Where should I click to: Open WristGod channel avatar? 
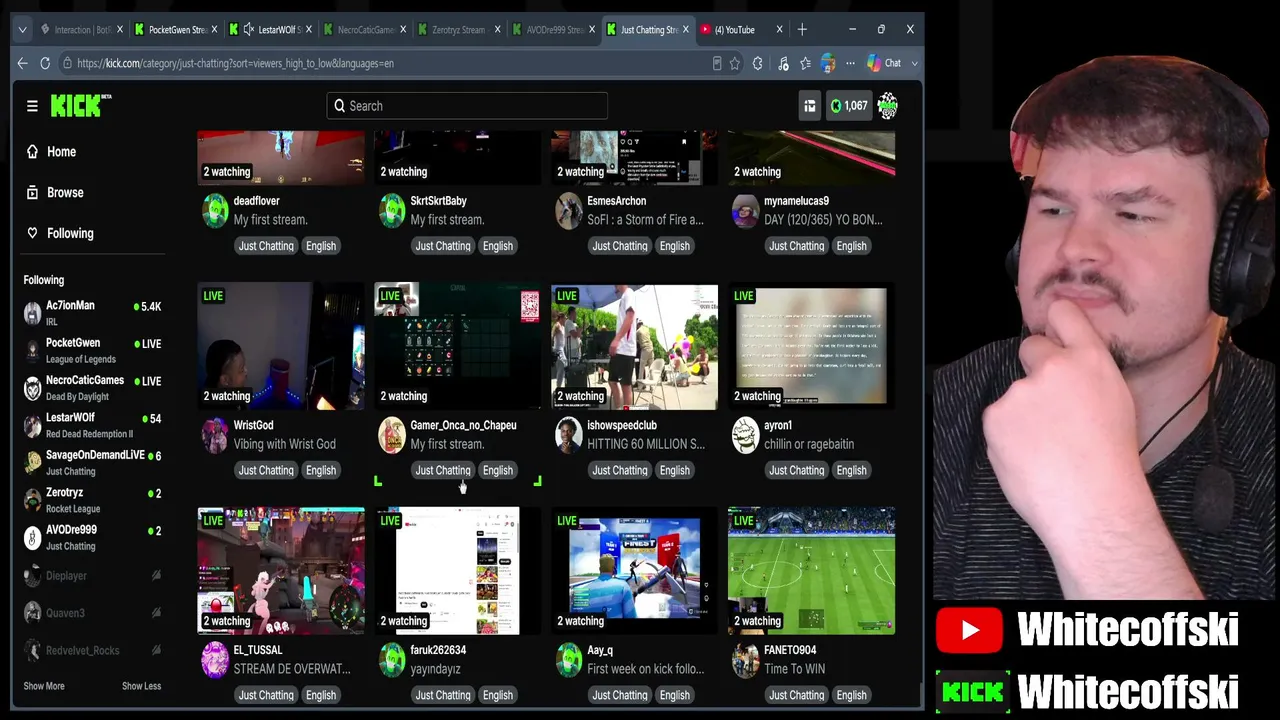pos(215,435)
